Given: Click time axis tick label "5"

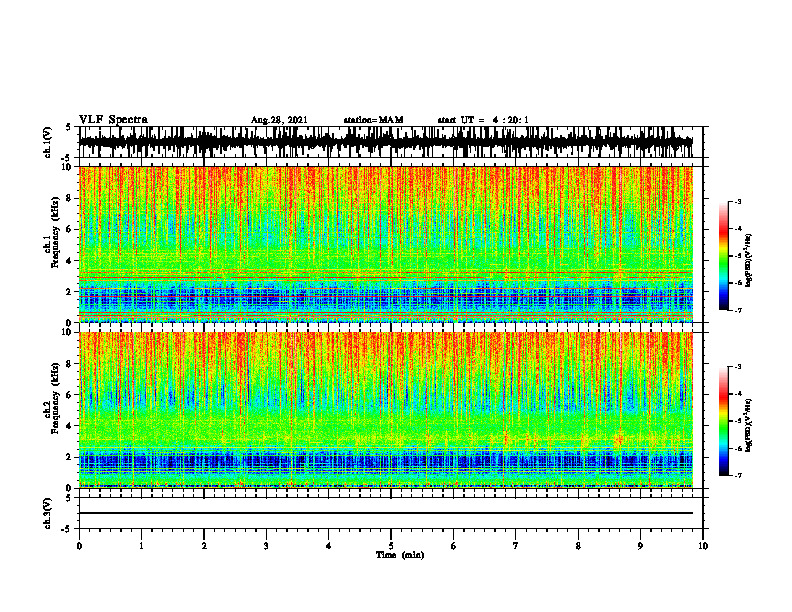Looking at the screenshot, I should 391,546.
